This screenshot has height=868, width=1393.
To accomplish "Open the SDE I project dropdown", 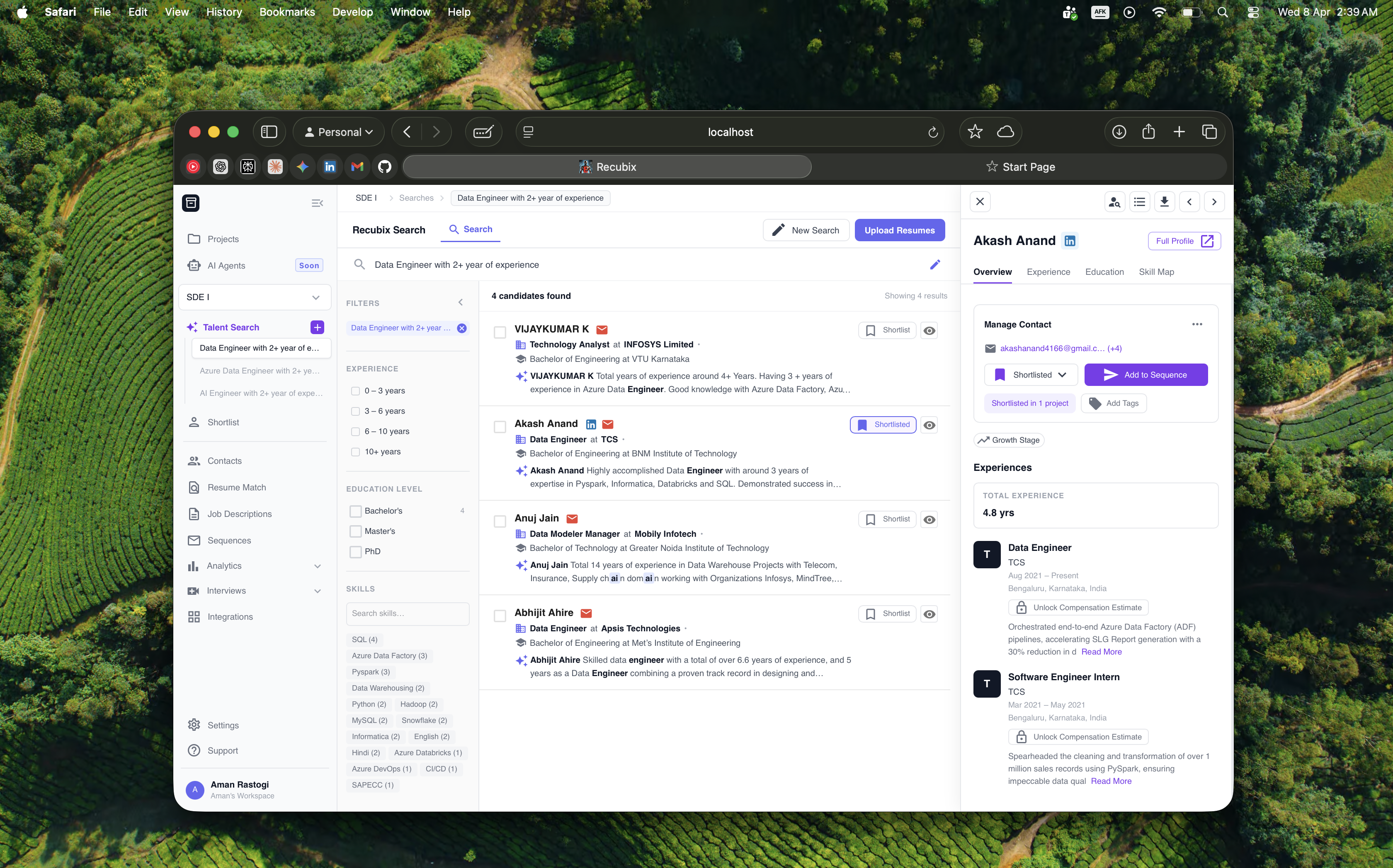I will (255, 297).
